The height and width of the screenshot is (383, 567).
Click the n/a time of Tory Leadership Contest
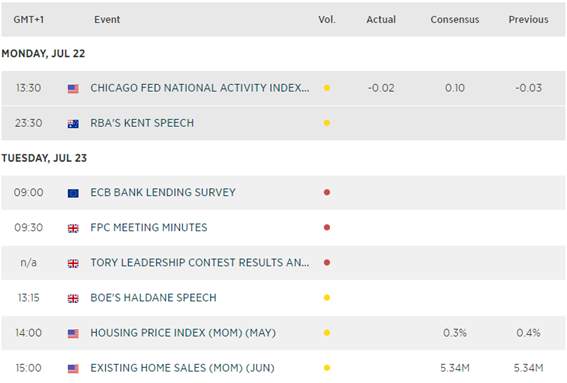29,263
